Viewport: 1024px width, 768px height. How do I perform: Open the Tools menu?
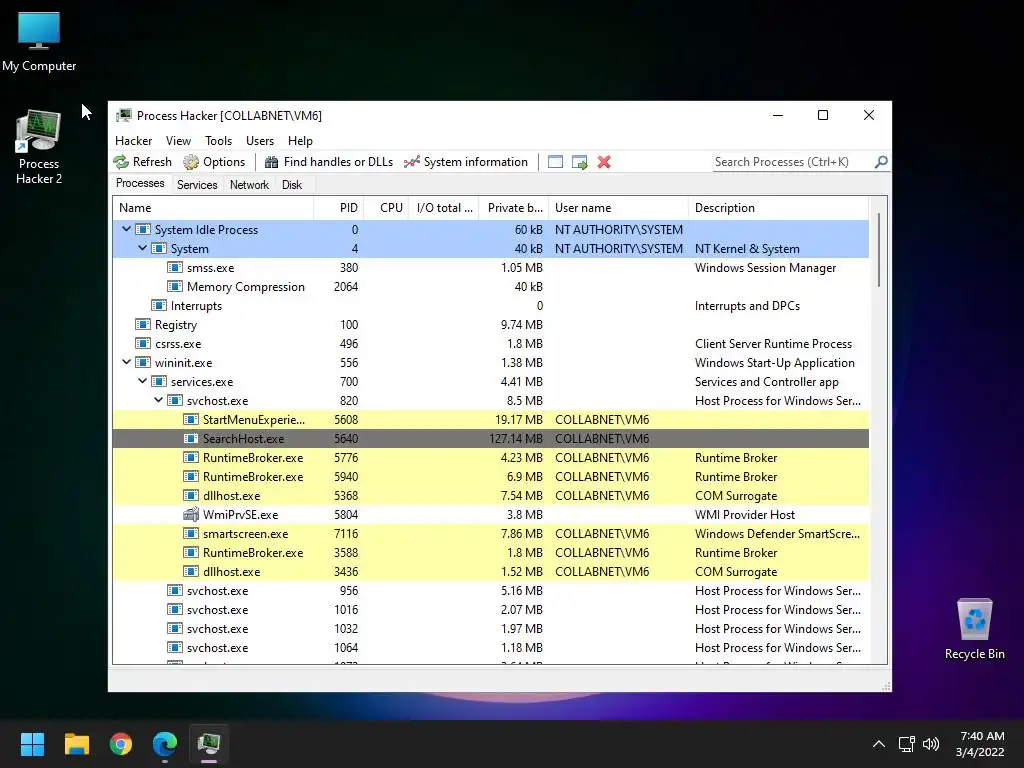218,140
